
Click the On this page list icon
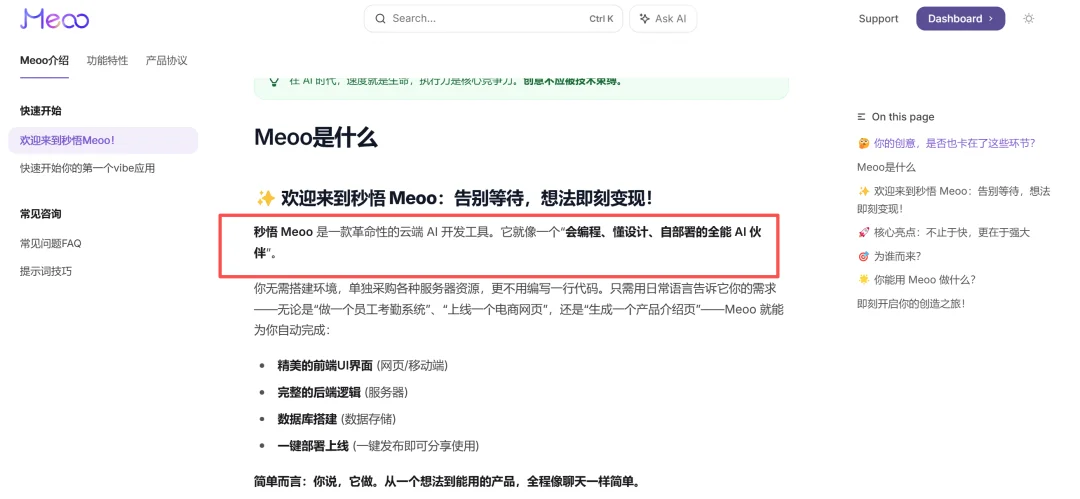[862, 117]
